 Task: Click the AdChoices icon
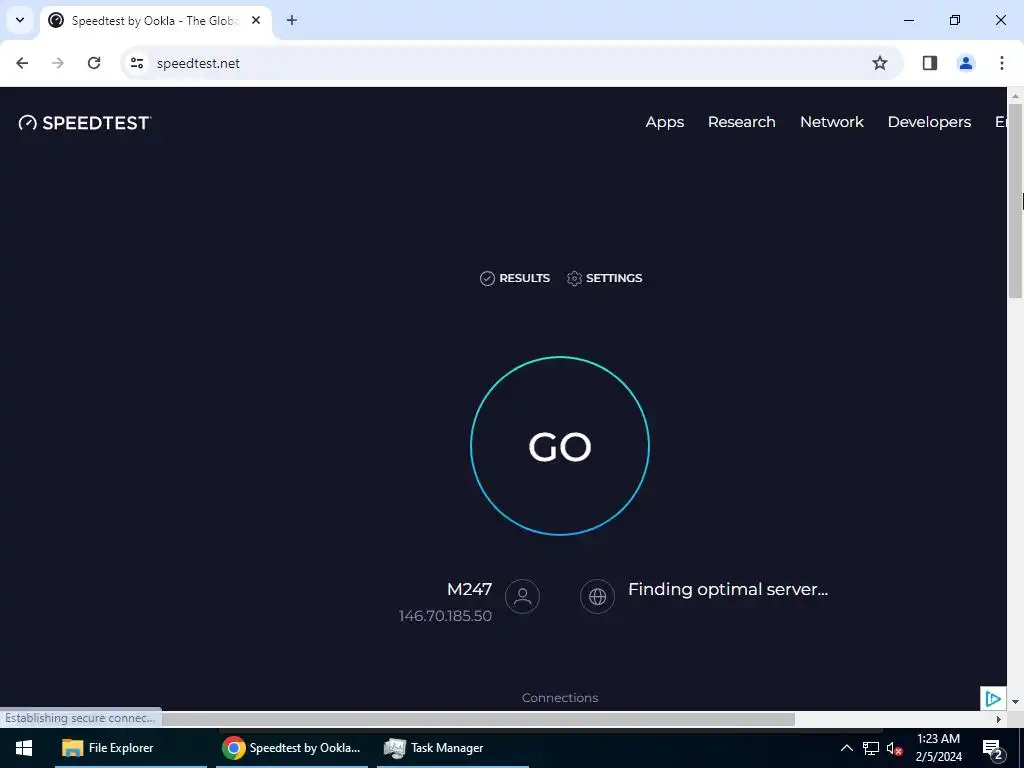point(993,699)
